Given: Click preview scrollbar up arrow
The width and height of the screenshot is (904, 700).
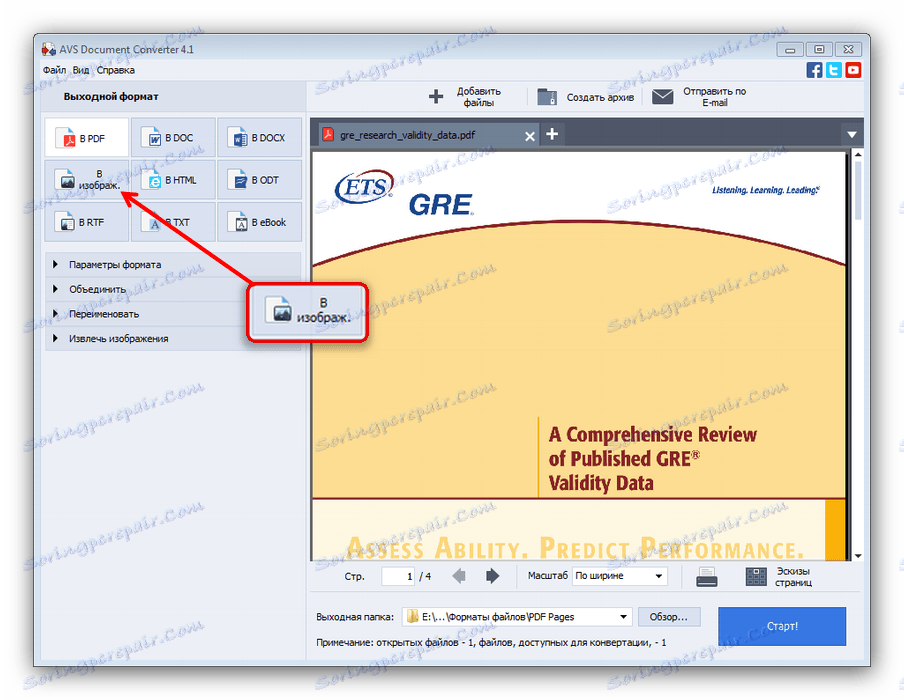Looking at the screenshot, I should [857, 155].
